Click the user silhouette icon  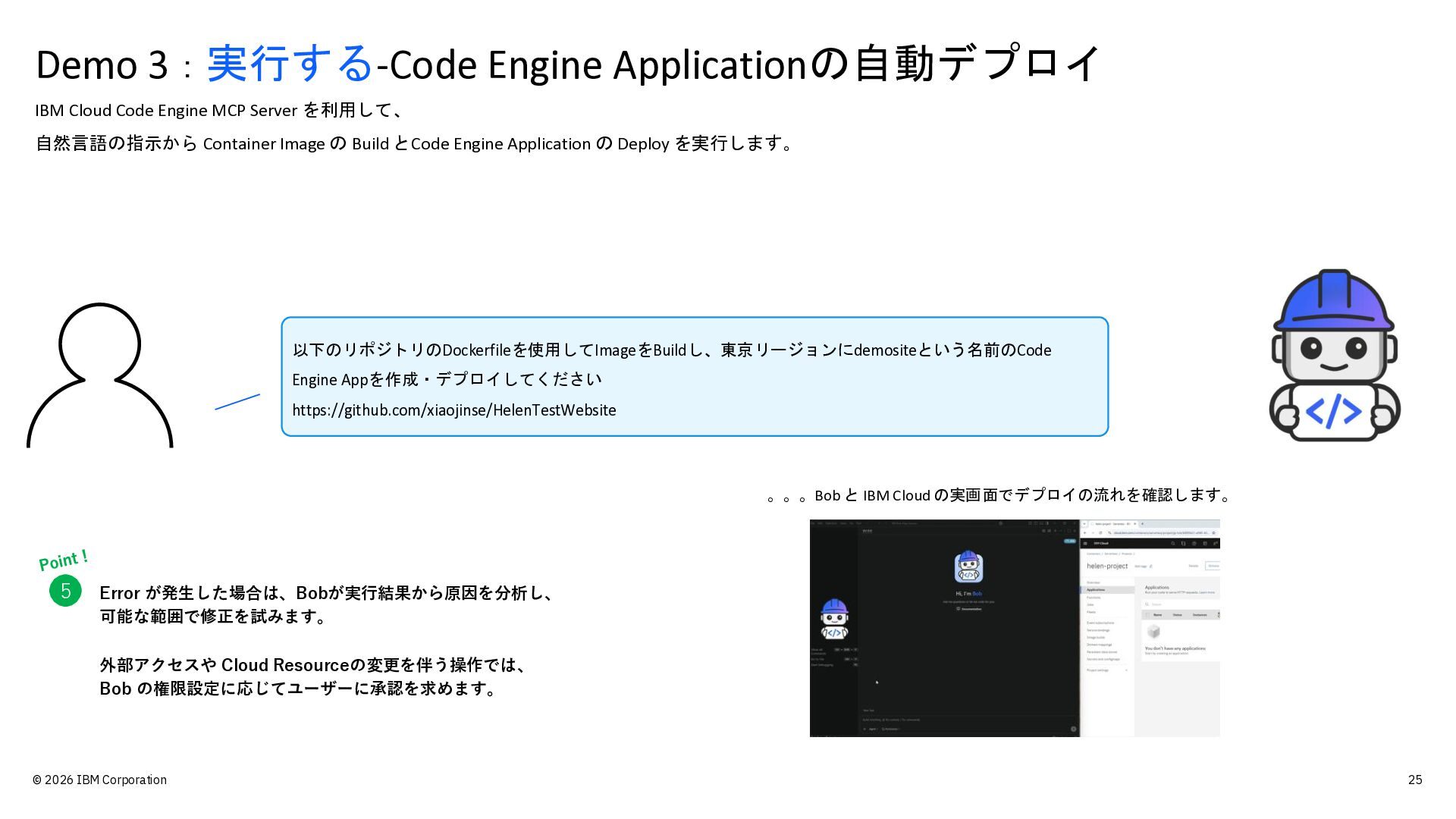pyautogui.click(x=100, y=375)
